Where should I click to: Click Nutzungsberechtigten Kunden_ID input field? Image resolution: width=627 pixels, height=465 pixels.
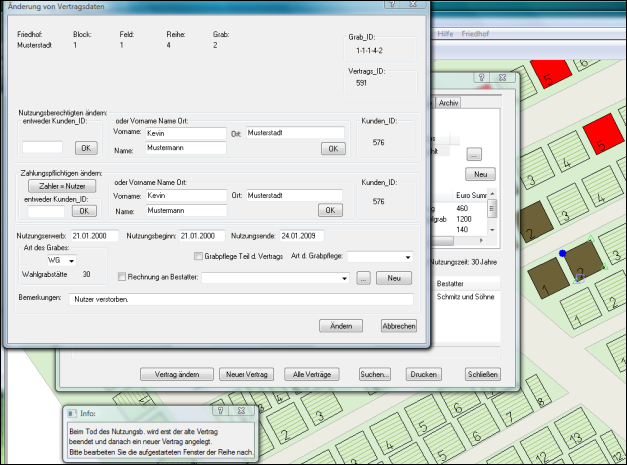click(42, 147)
